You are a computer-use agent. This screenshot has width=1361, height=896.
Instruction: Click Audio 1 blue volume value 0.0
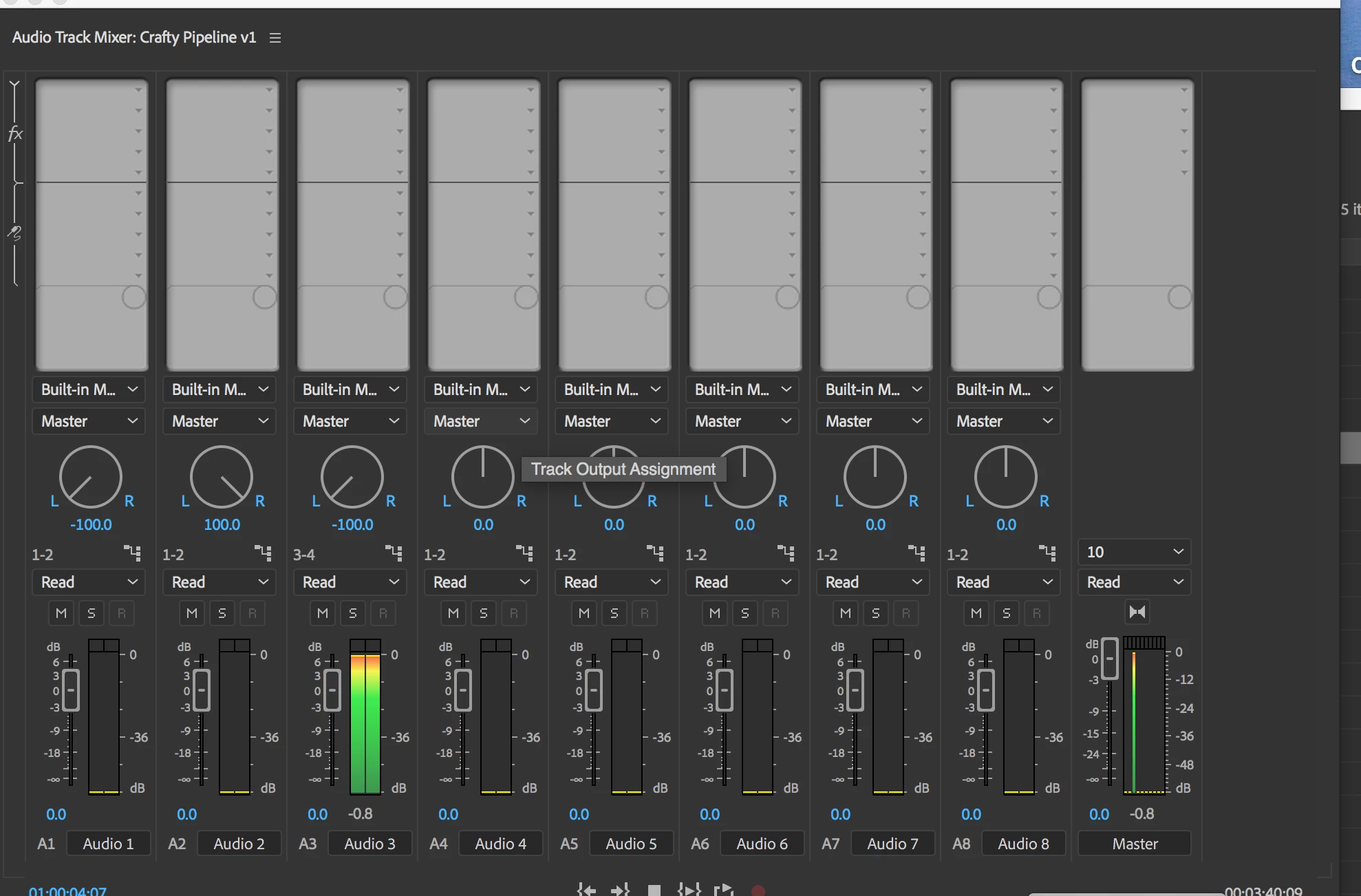pyautogui.click(x=56, y=815)
